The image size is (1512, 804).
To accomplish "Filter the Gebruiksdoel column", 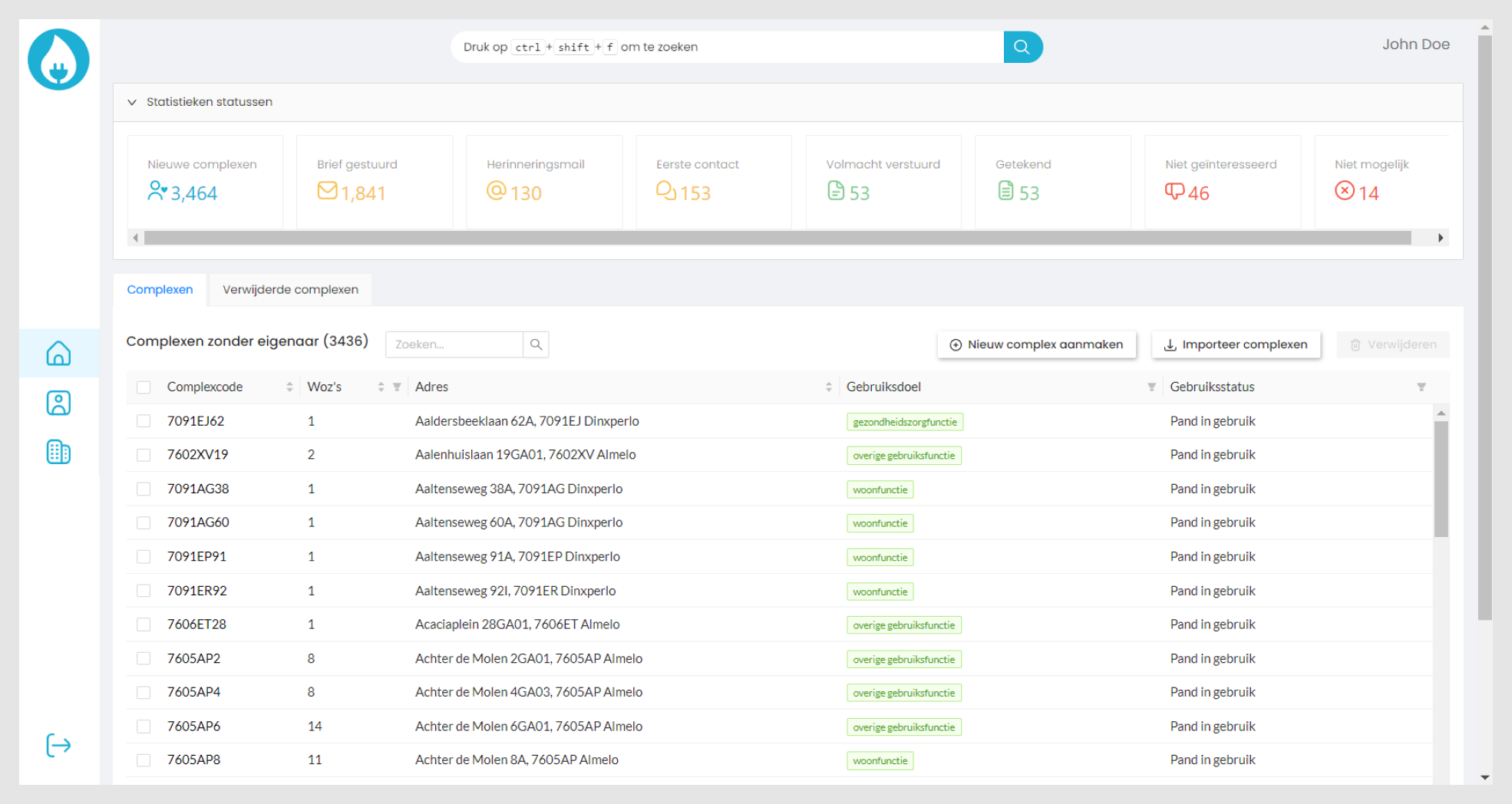I will pyautogui.click(x=1151, y=387).
